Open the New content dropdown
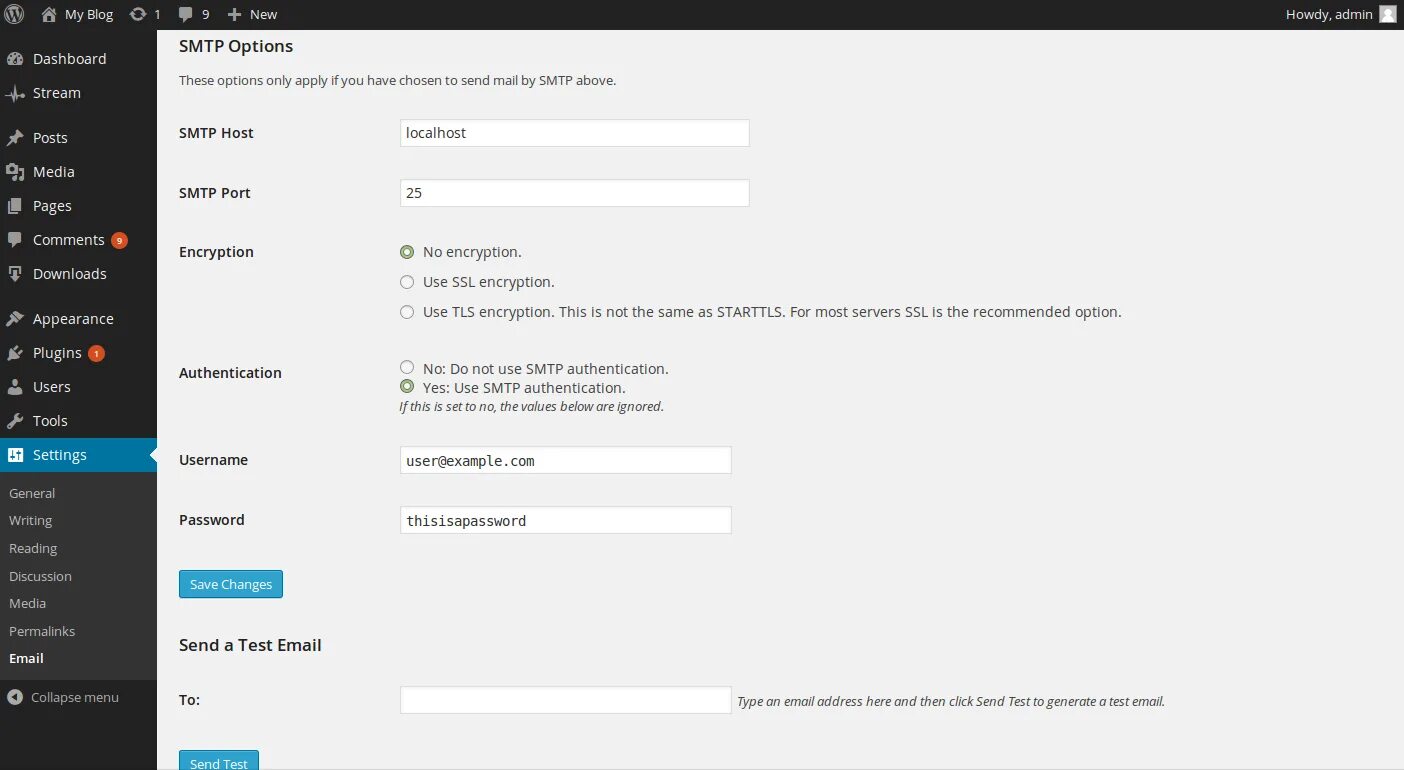 click(252, 14)
